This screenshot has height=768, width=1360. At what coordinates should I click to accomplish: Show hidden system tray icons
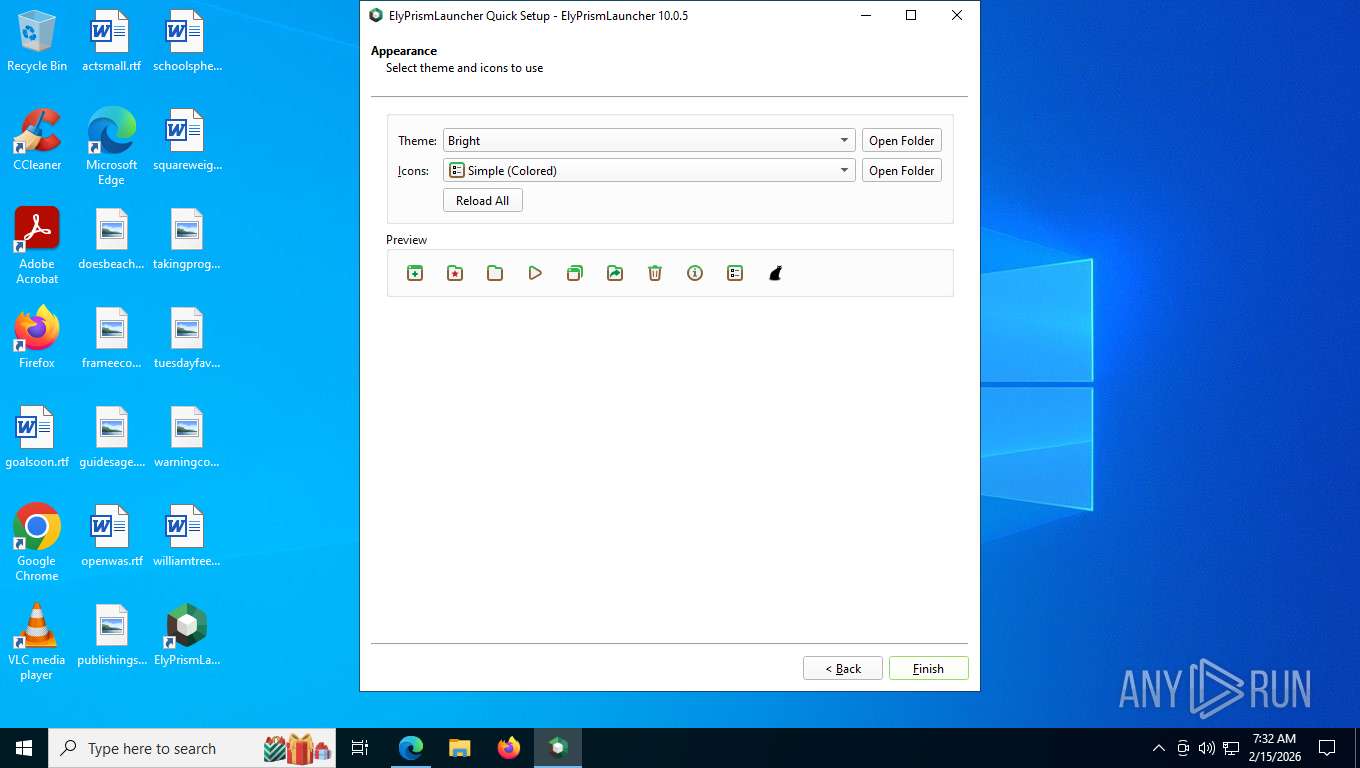[x=1159, y=748]
